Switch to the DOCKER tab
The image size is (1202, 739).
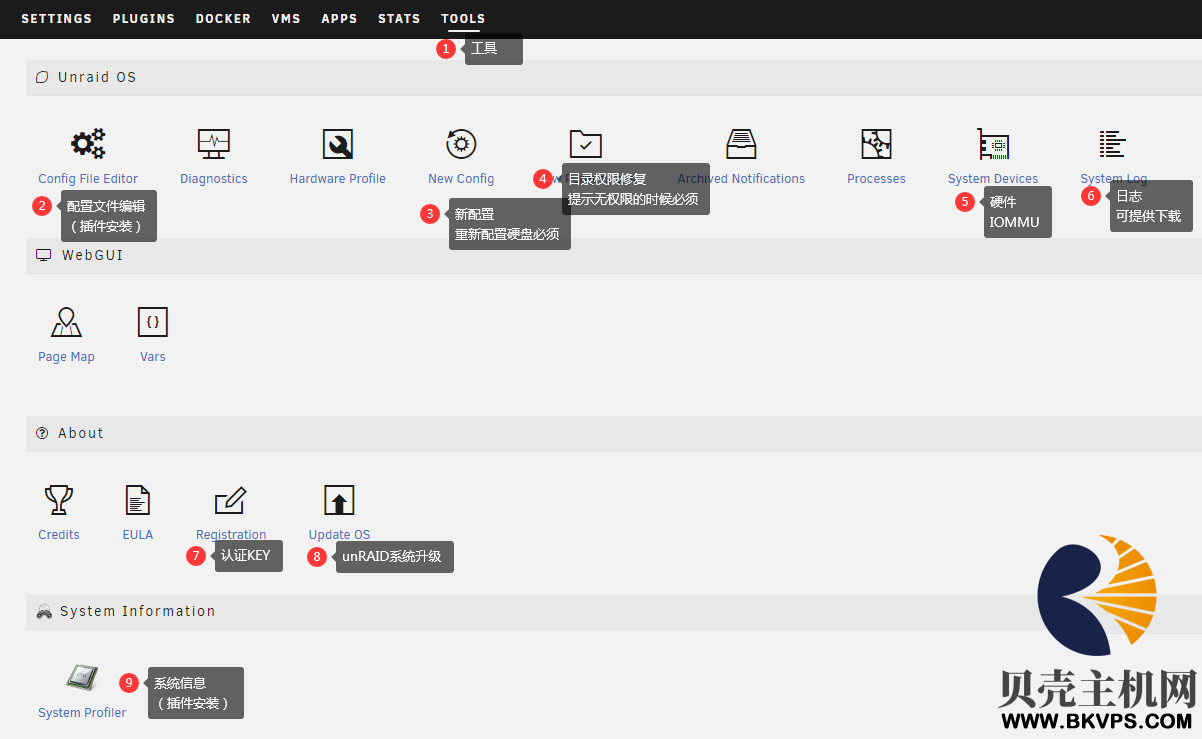pos(223,19)
